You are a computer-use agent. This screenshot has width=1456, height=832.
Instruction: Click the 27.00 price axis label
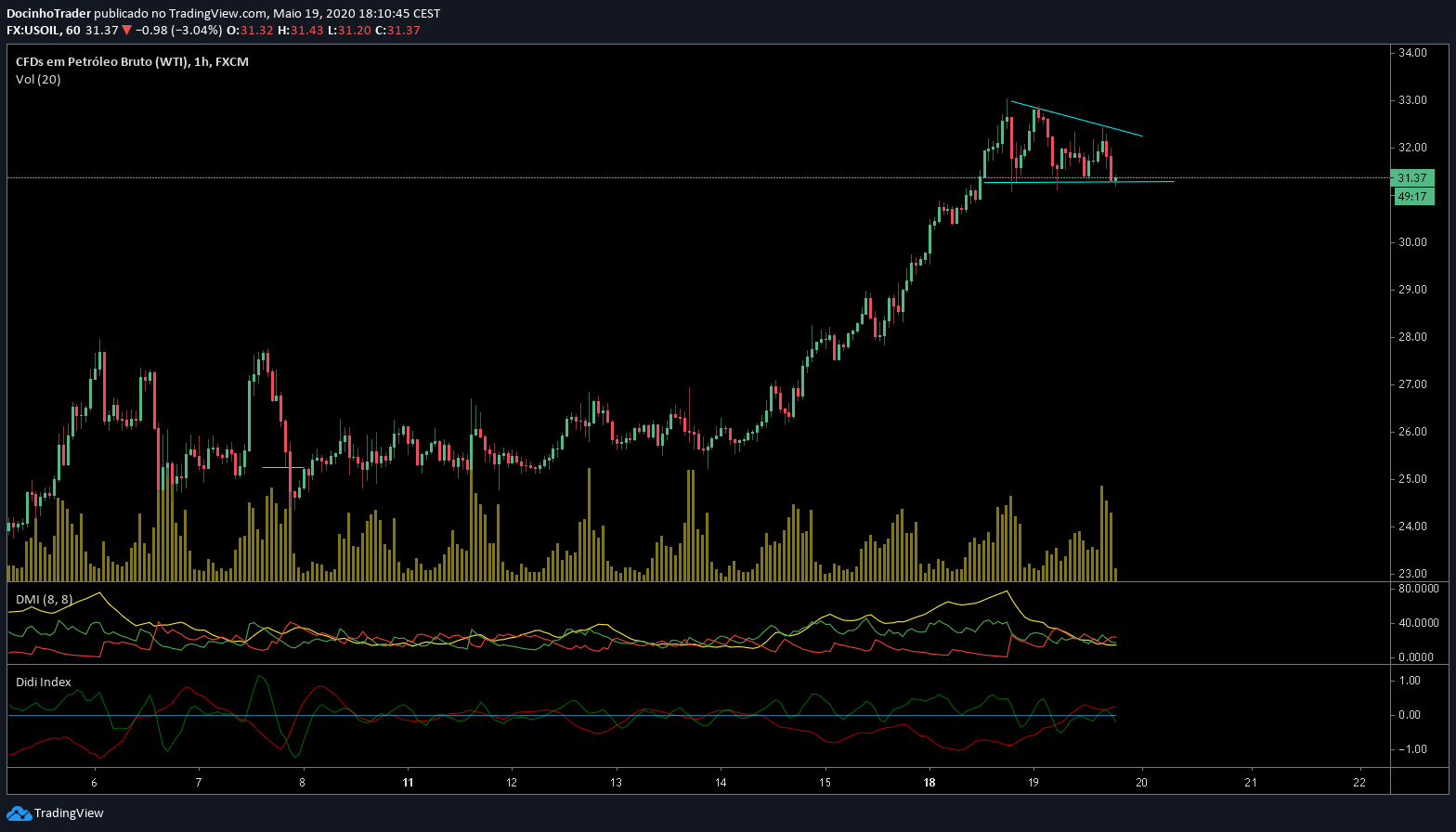click(x=1412, y=384)
